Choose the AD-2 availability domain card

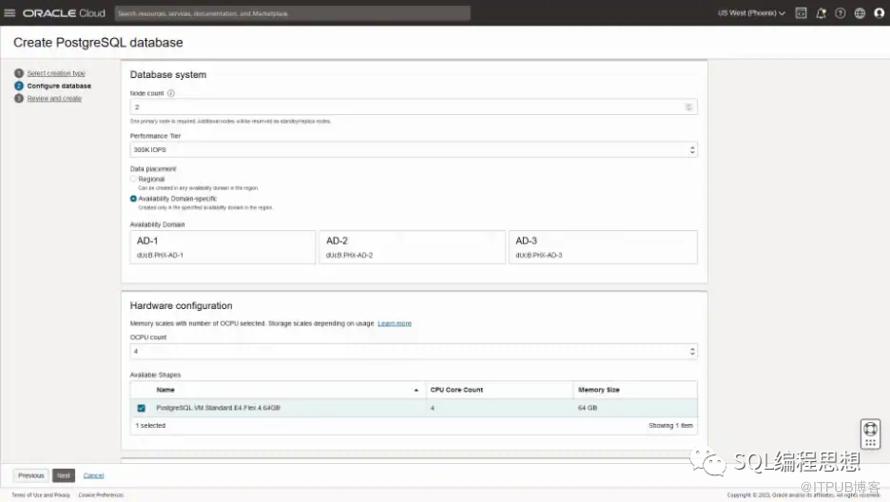coord(412,247)
